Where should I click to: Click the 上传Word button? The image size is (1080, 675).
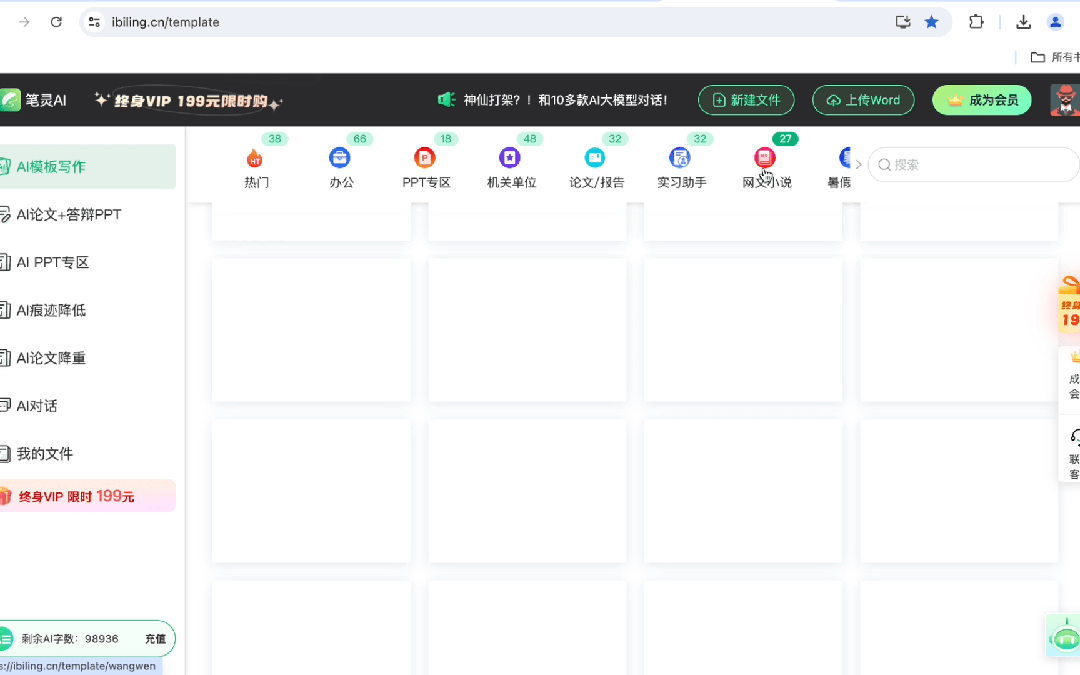pos(863,101)
